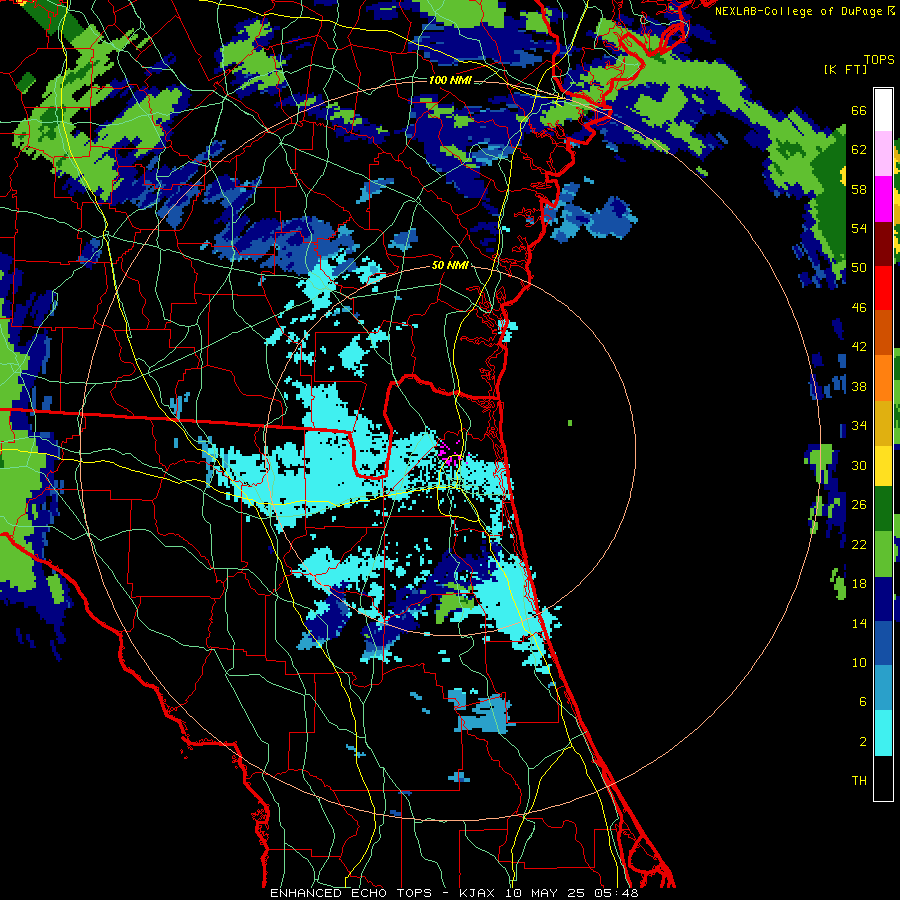Click the isolated green echo dot offshore
The width and height of the screenshot is (900, 900).
(x=570, y=423)
